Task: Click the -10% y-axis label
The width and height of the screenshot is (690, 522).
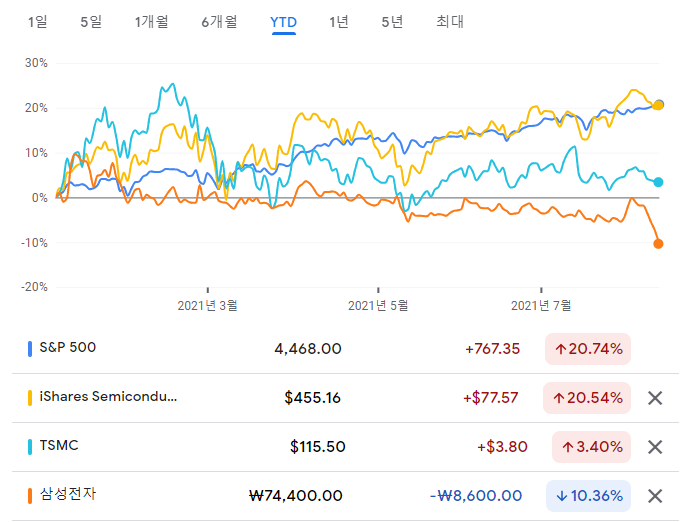Action: coord(34,243)
